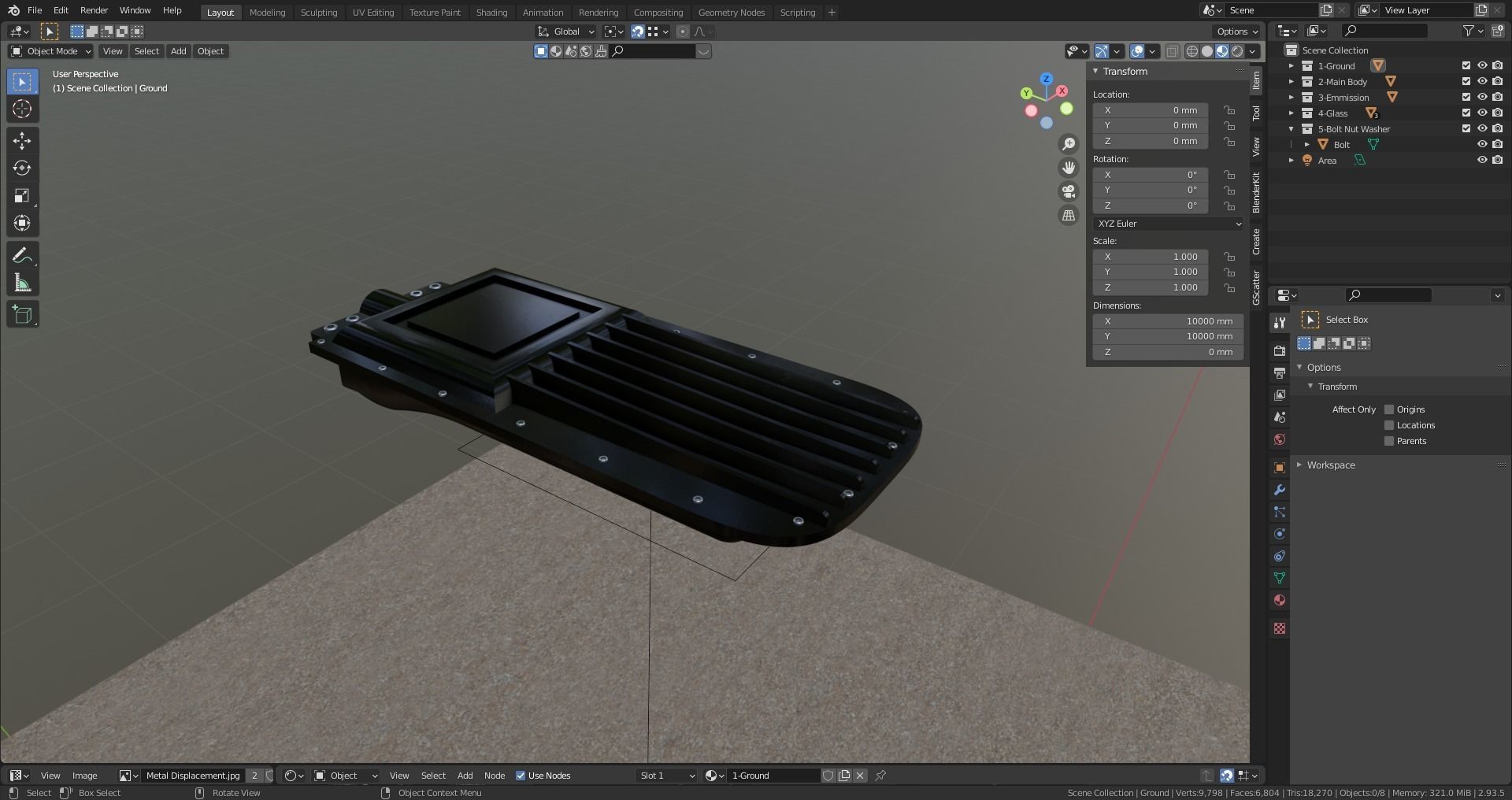Toggle camera view with the camera icon
This screenshot has width=1512, height=800.
1069,191
